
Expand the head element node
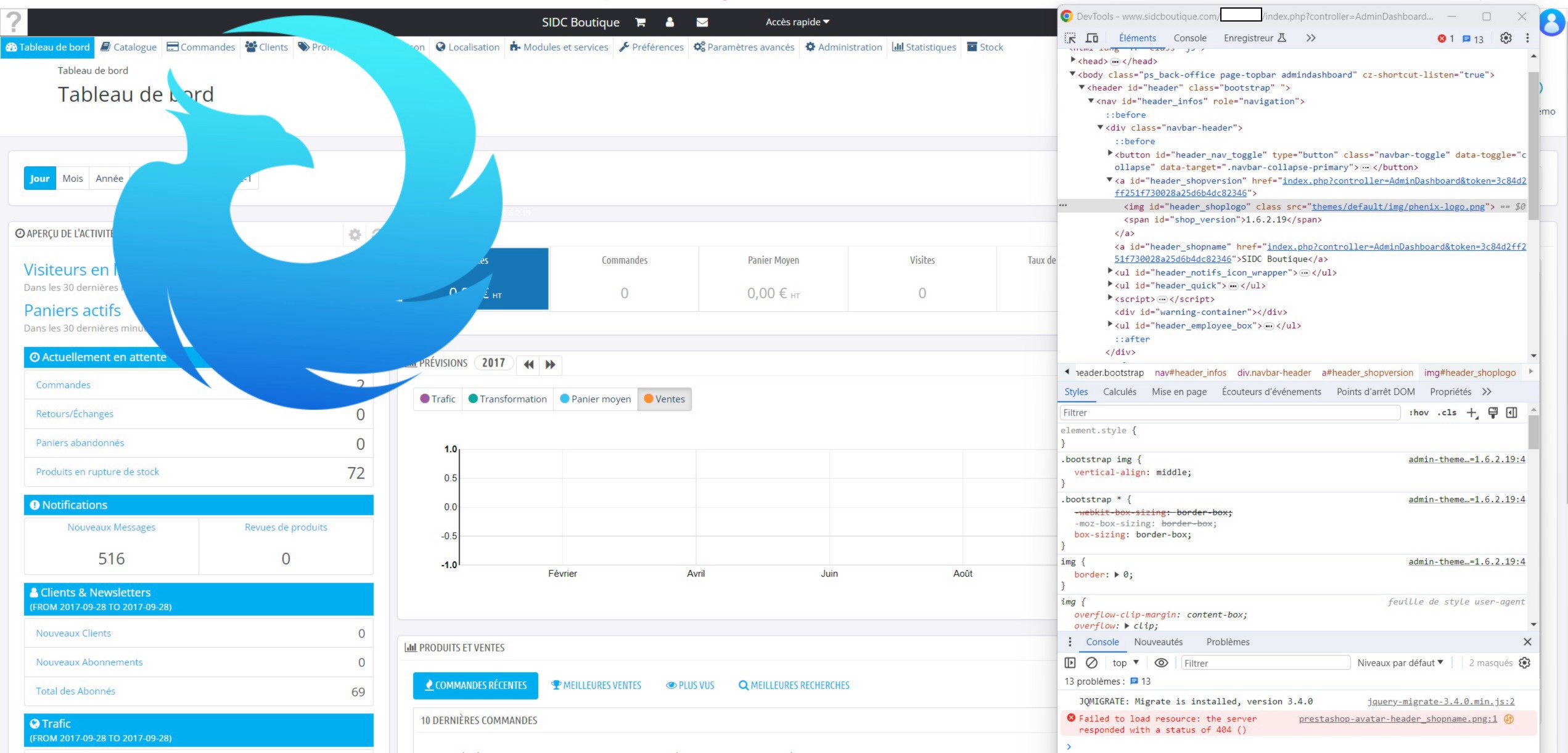click(x=1073, y=60)
